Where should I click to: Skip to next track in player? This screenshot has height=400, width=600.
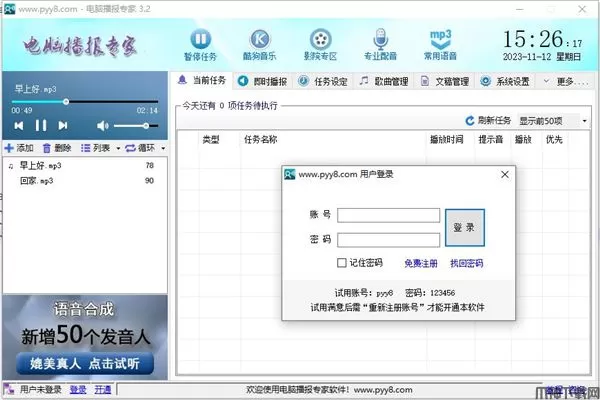pos(63,126)
